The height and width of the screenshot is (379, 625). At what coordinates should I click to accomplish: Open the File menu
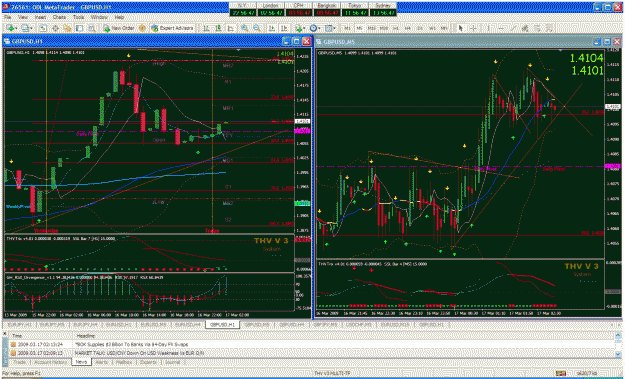tap(7, 18)
